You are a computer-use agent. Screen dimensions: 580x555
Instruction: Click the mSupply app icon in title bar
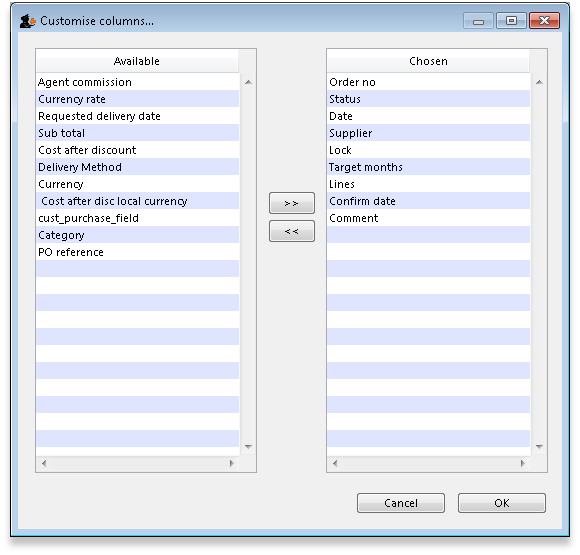pos(27,21)
